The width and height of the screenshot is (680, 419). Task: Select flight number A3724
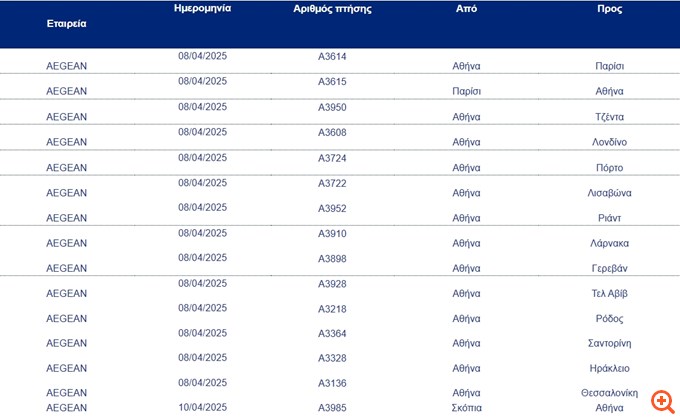332,158
